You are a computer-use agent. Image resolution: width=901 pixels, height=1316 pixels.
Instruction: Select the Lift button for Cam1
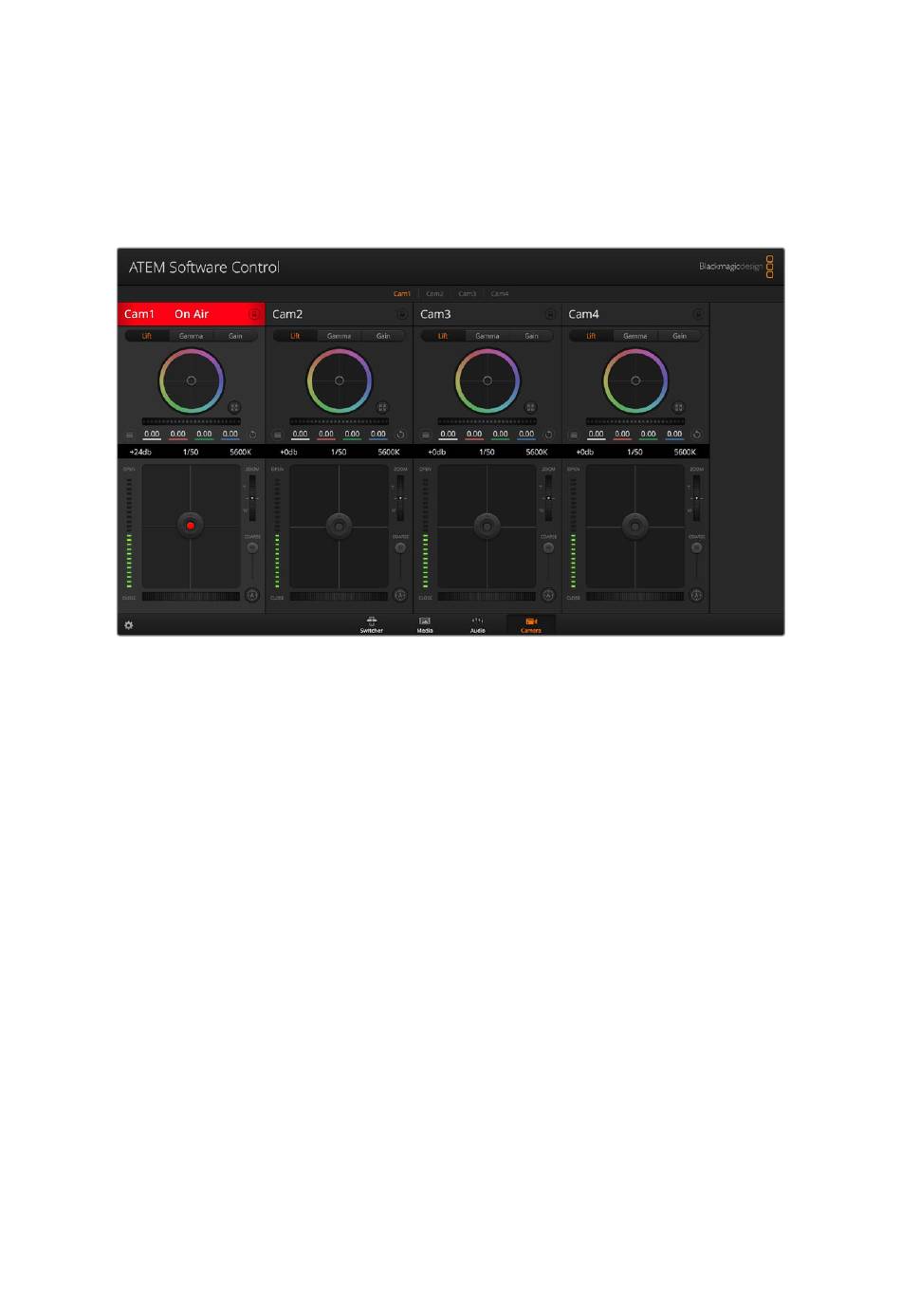click(x=147, y=336)
